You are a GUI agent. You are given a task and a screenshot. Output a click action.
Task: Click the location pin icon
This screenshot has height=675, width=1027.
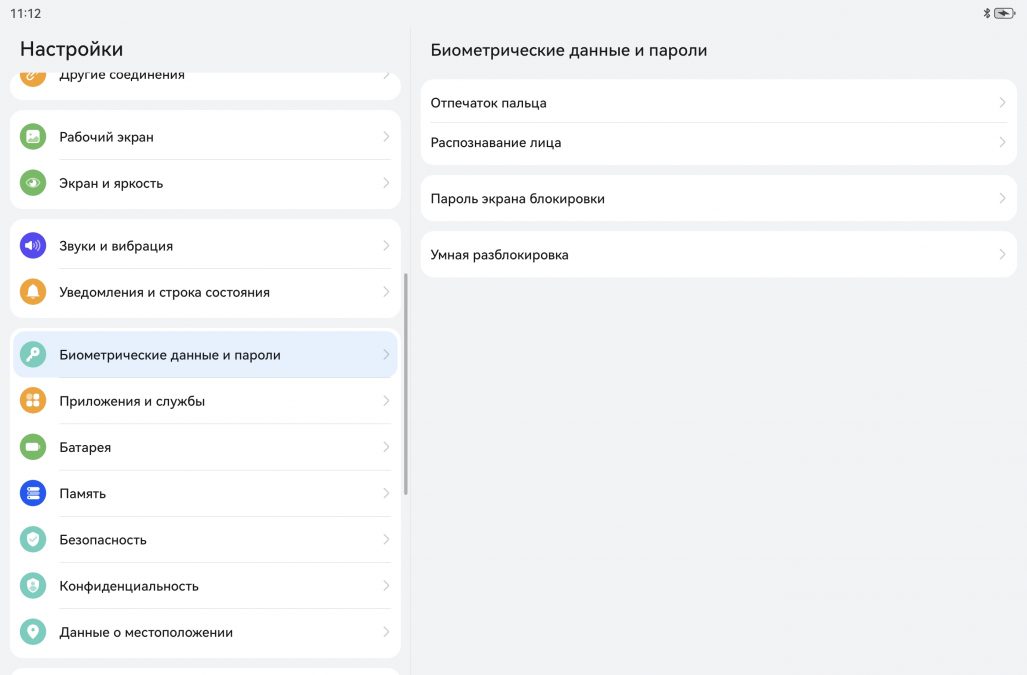pos(33,632)
